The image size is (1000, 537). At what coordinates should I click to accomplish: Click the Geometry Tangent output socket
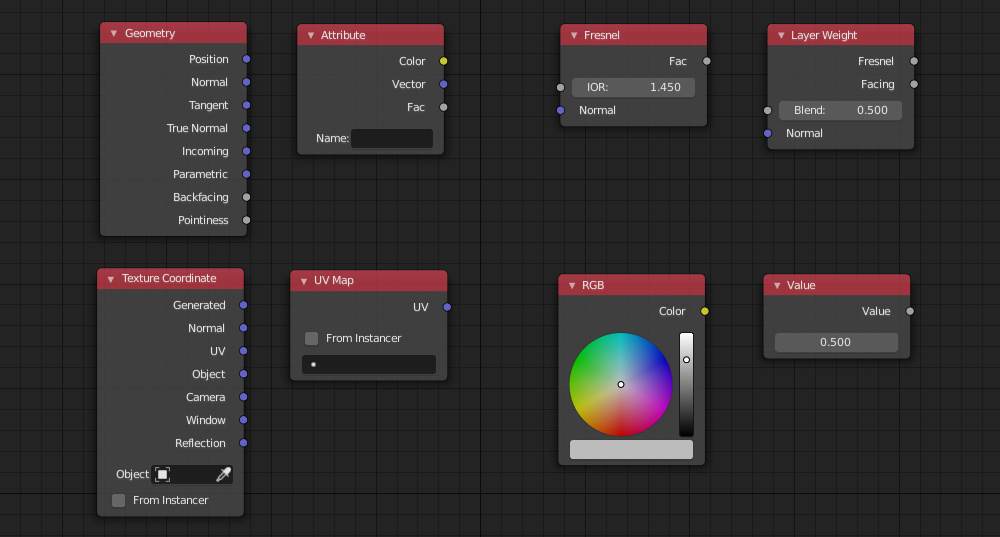246,105
